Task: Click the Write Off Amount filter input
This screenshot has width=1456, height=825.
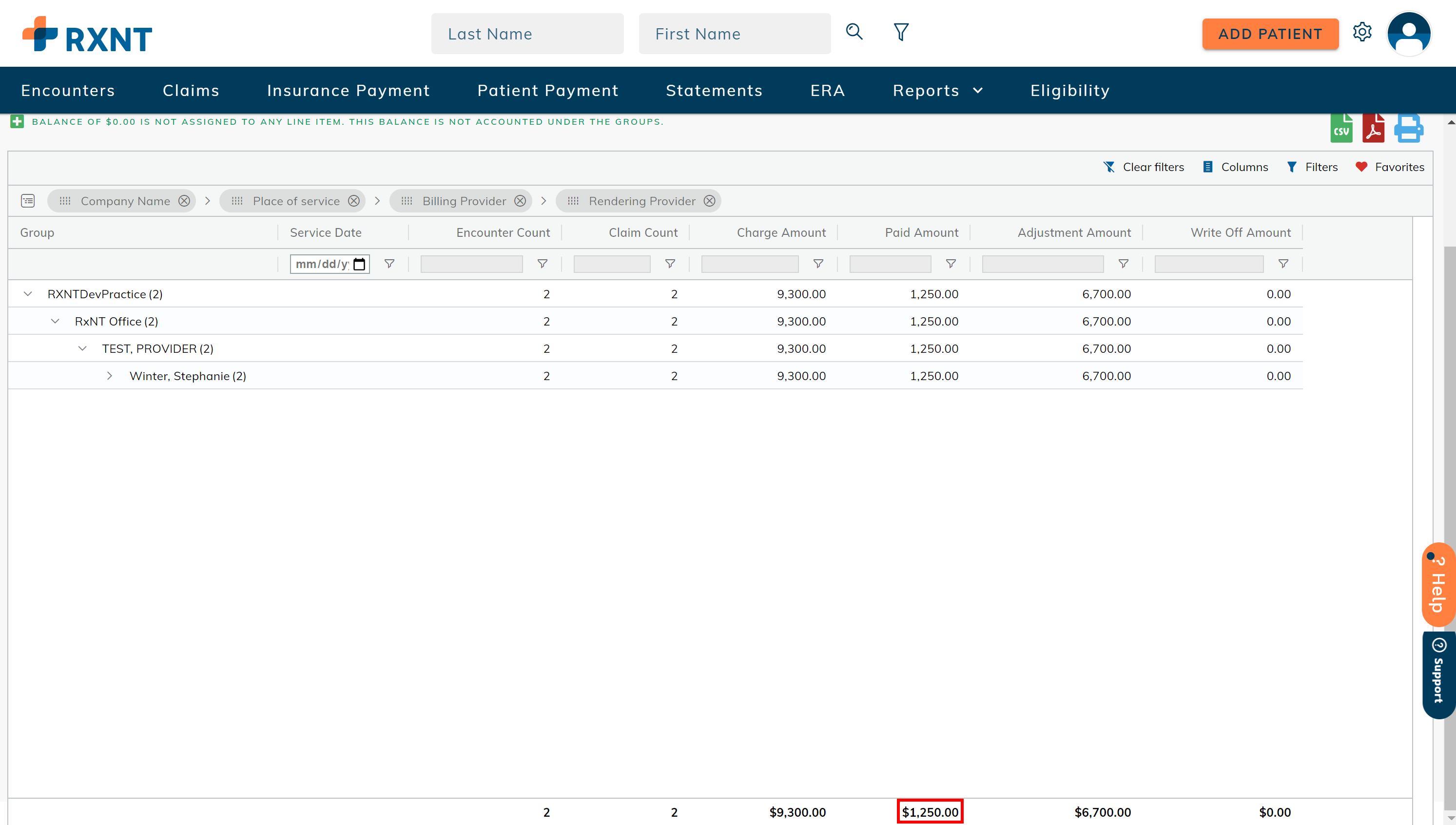Action: pos(1209,264)
